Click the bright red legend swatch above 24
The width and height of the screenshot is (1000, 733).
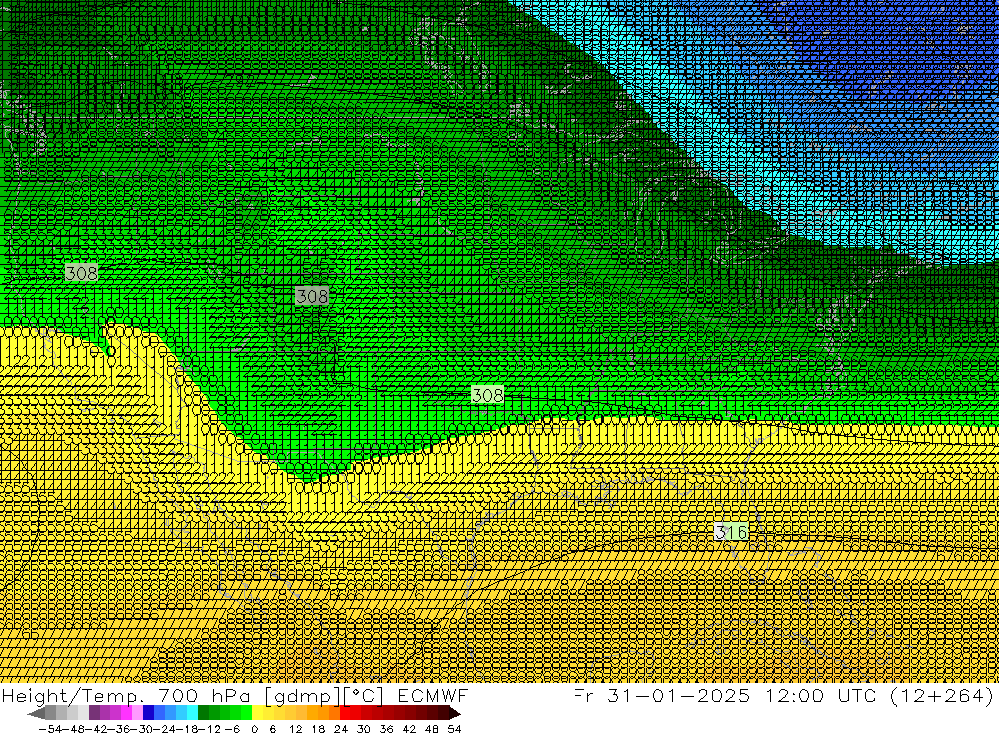click(x=346, y=713)
